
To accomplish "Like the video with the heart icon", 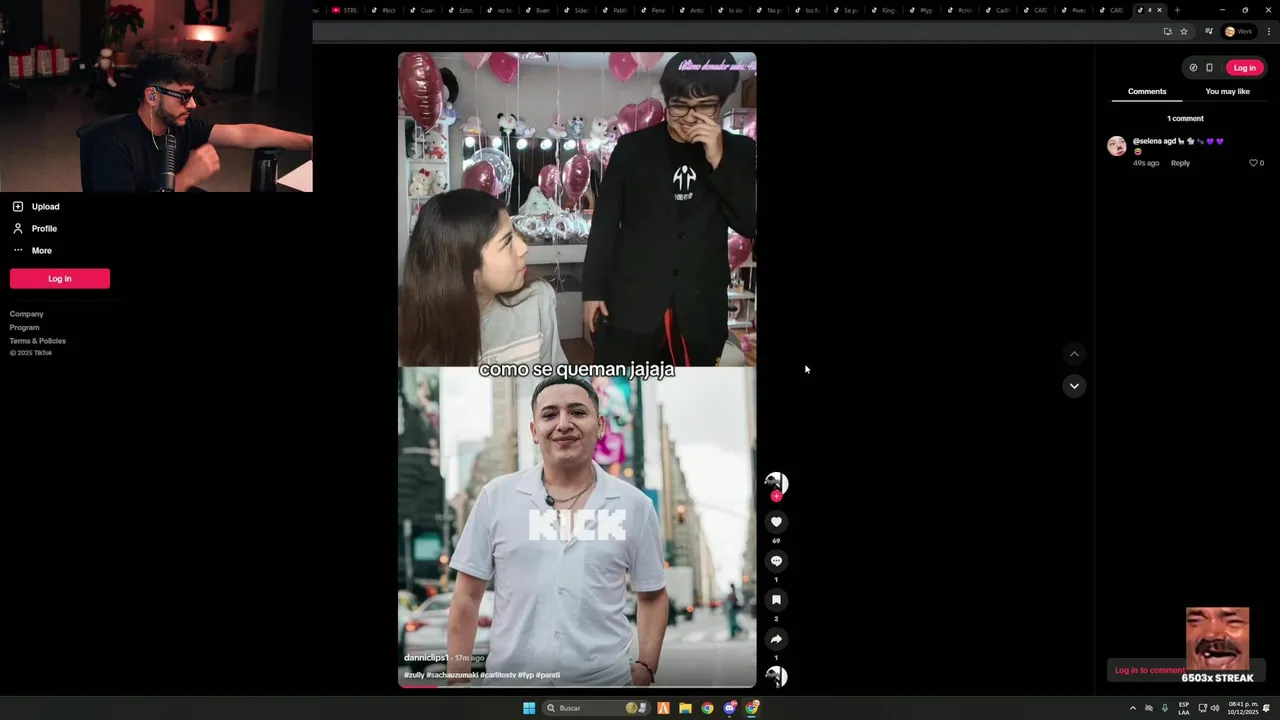I will 776,522.
